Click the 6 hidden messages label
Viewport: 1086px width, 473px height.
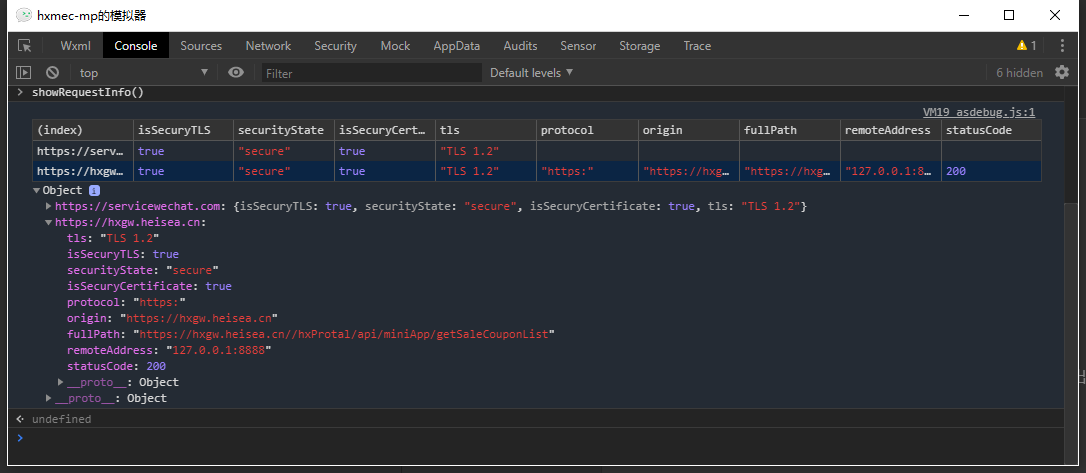(1019, 72)
